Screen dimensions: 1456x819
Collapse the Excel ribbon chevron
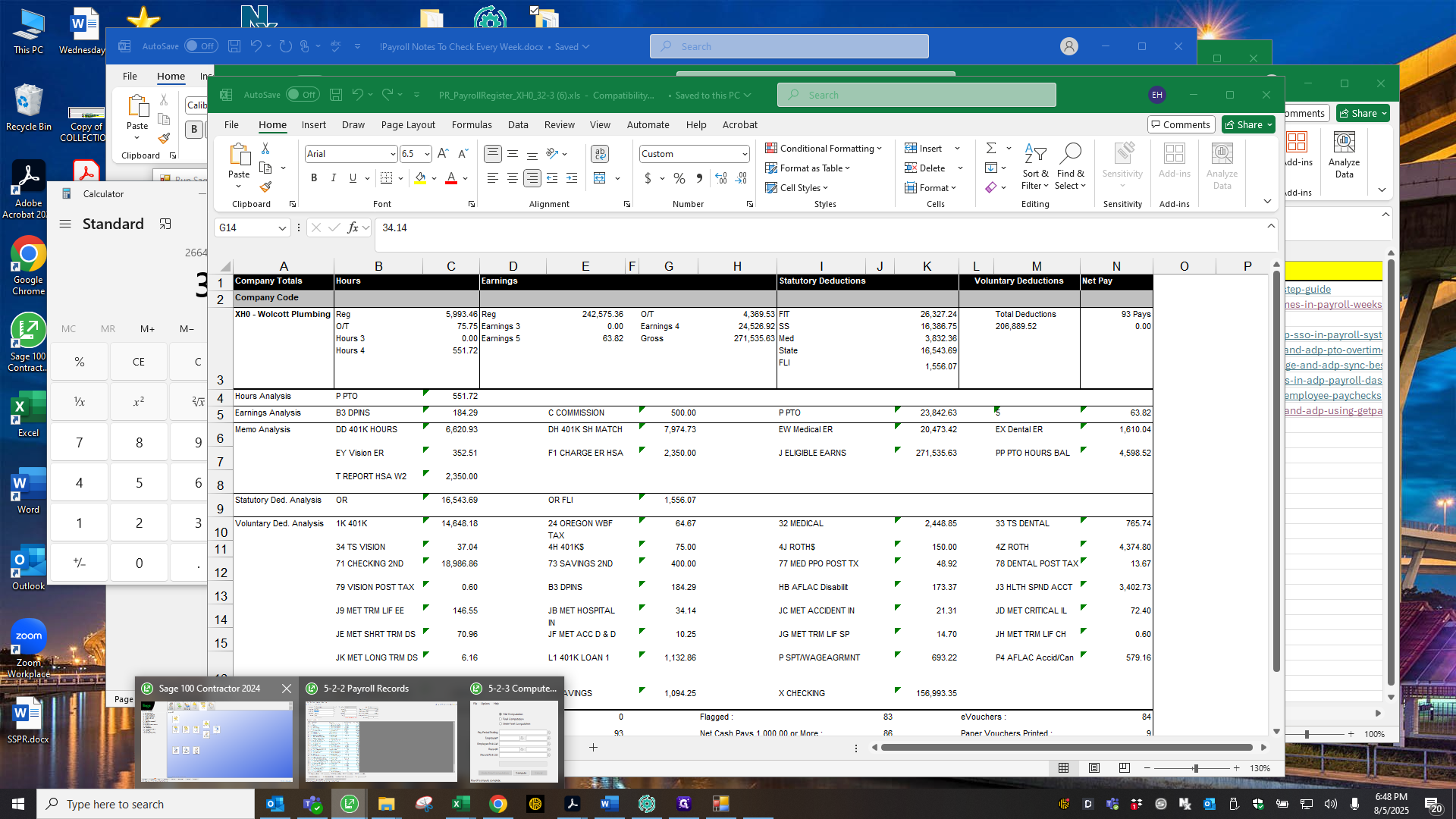(1267, 202)
